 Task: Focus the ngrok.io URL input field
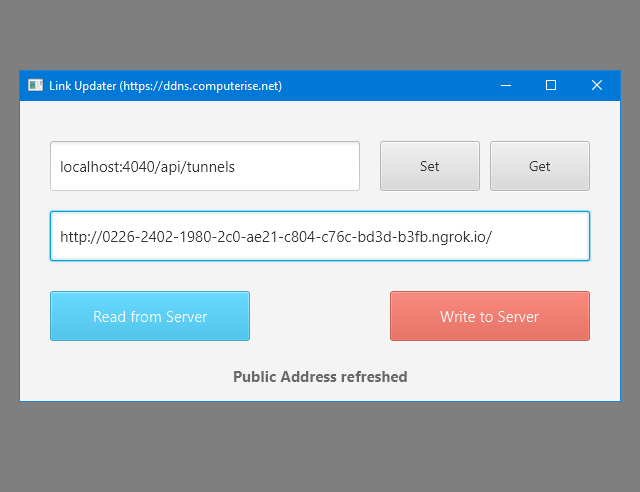coord(320,236)
